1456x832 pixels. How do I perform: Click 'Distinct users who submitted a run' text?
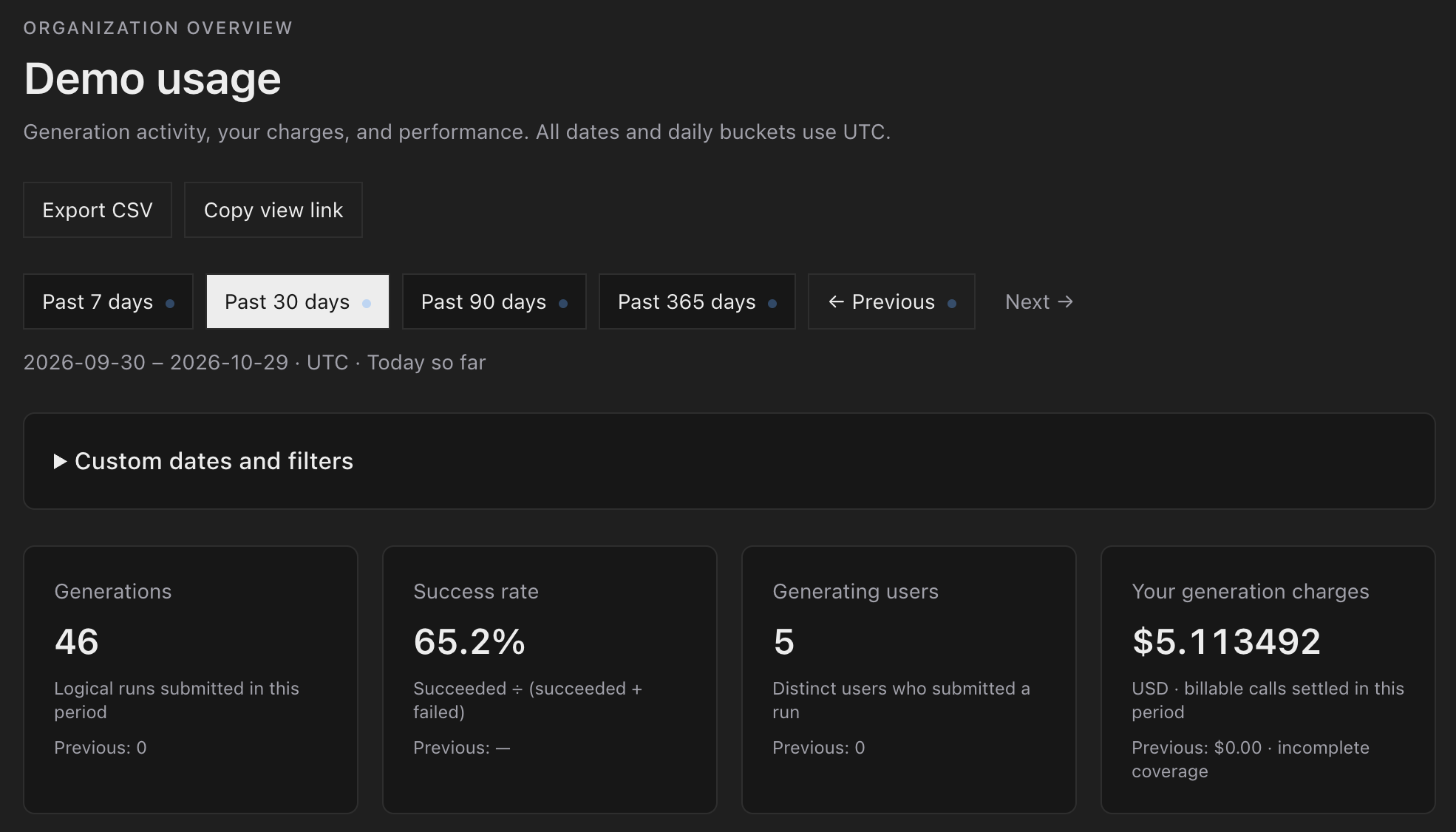point(901,700)
